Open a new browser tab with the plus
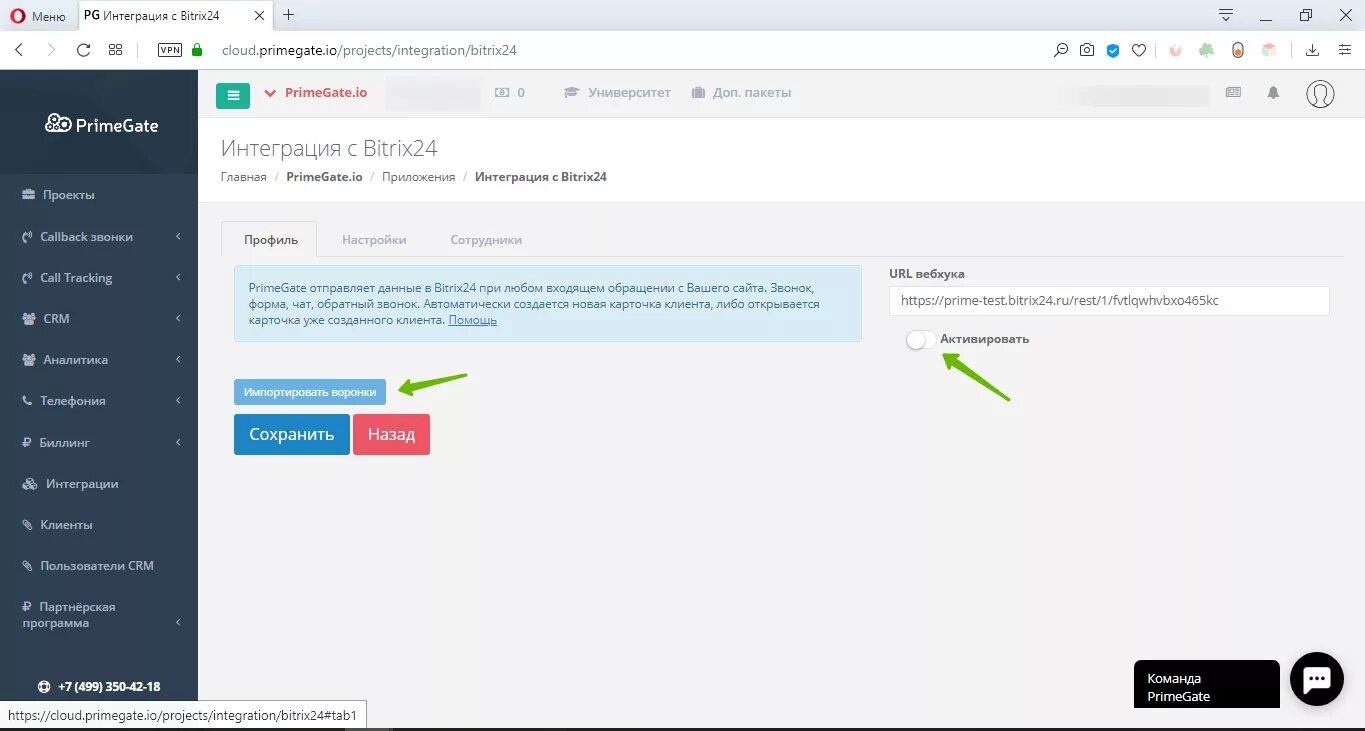The image size is (1365, 731). [x=289, y=15]
